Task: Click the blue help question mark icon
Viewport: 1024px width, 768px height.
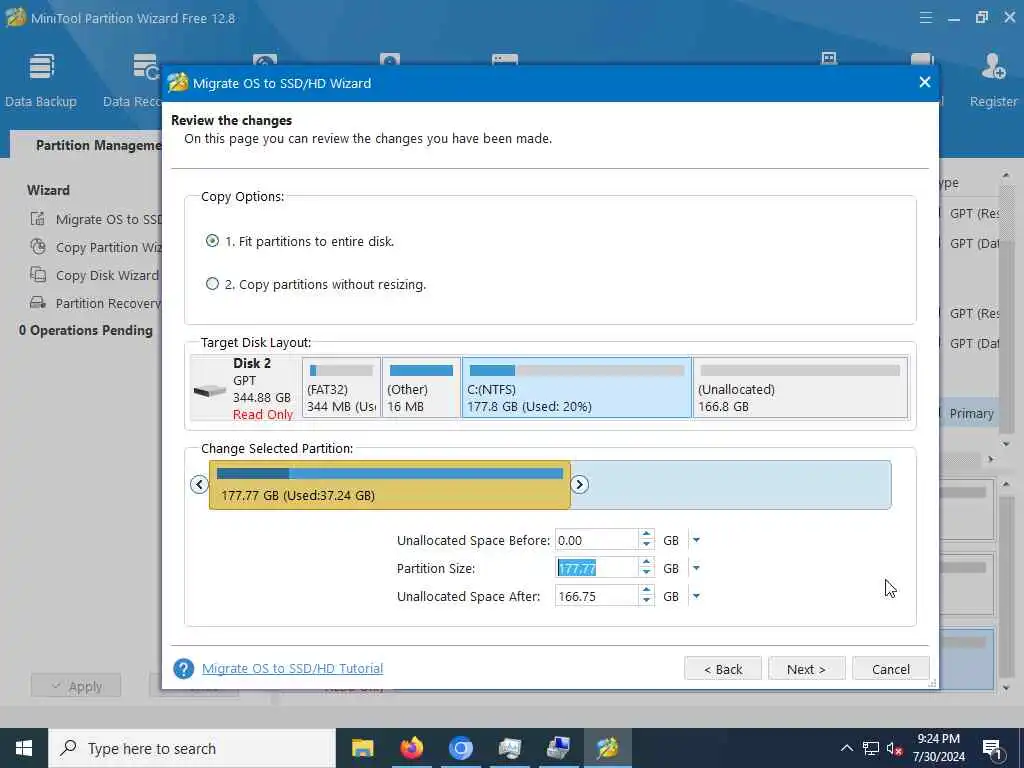Action: coord(184,668)
